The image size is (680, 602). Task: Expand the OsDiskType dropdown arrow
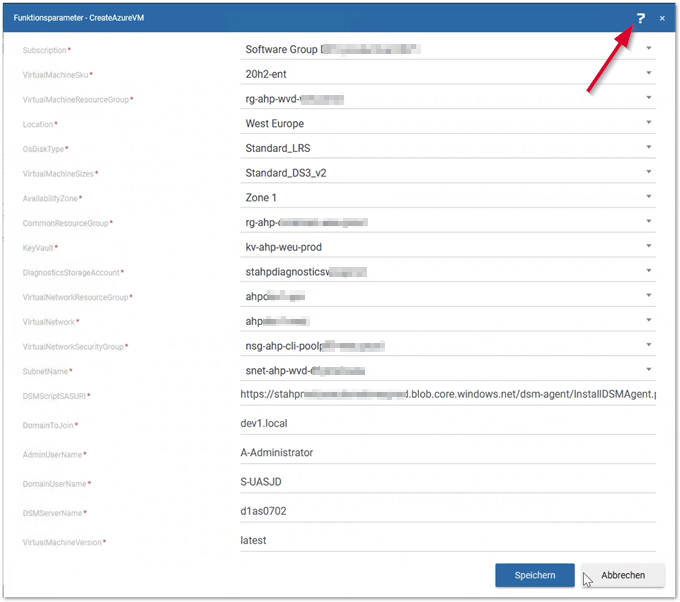coord(648,147)
